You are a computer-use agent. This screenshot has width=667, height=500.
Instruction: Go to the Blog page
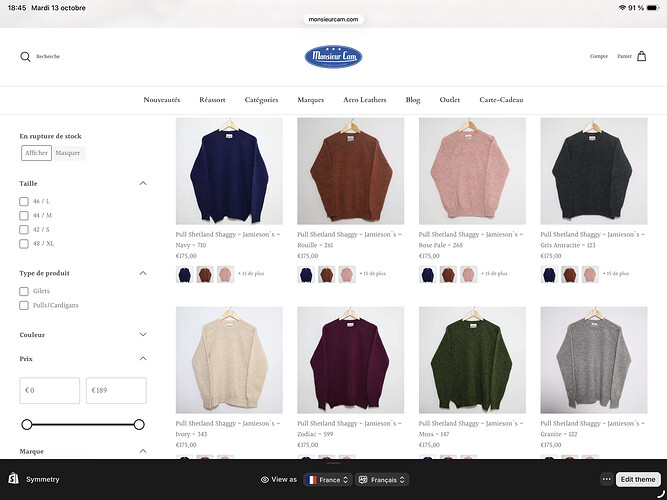(x=413, y=100)
